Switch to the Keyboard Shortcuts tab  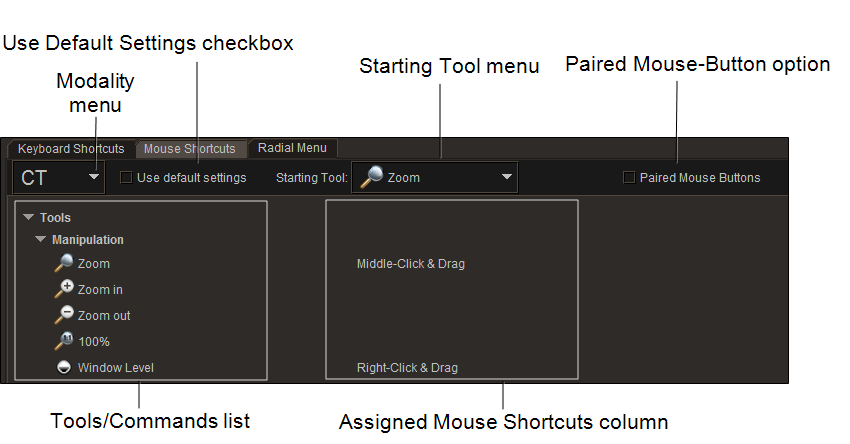pos(71,149)
